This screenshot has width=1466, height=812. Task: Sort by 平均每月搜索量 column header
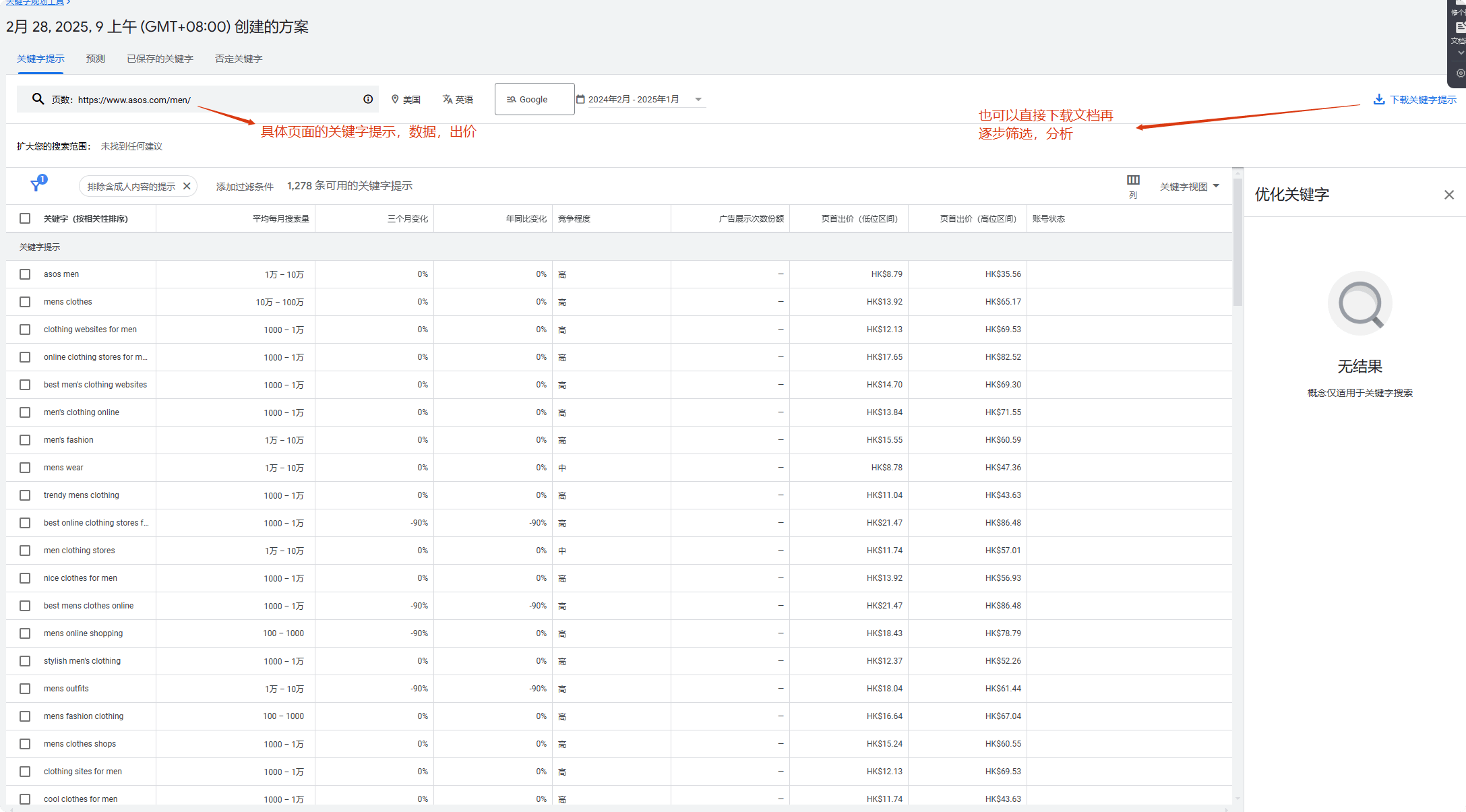(281, 219)
